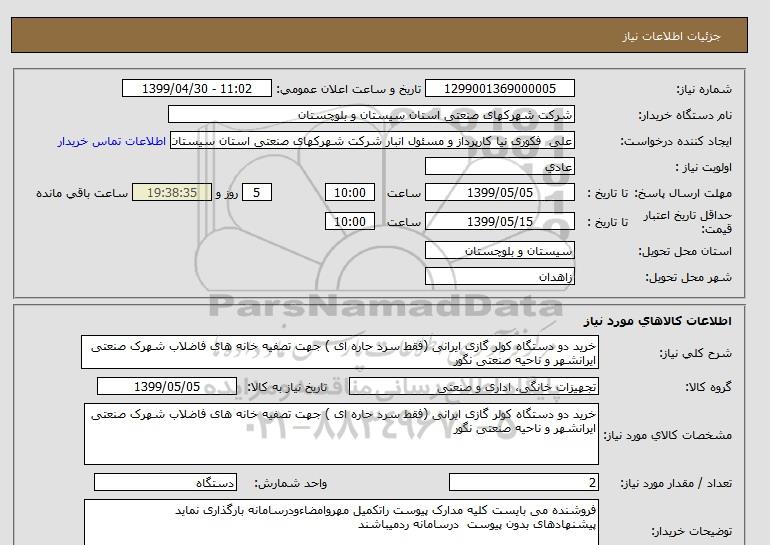Click the مهلت ارسال پاسخ label
The height and width of the screenshot is (545, 770).
tap(683, 193)
